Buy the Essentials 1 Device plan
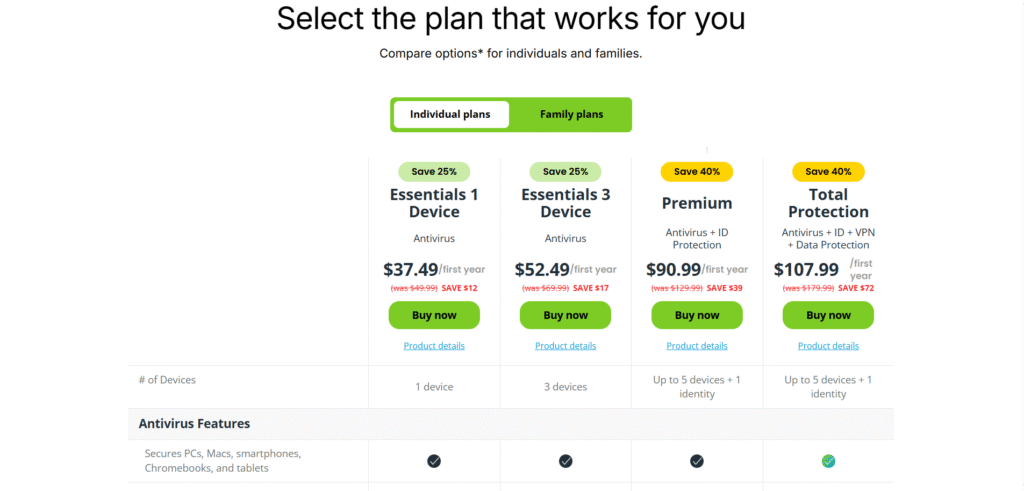The image size is (1024, 491). 434,315
